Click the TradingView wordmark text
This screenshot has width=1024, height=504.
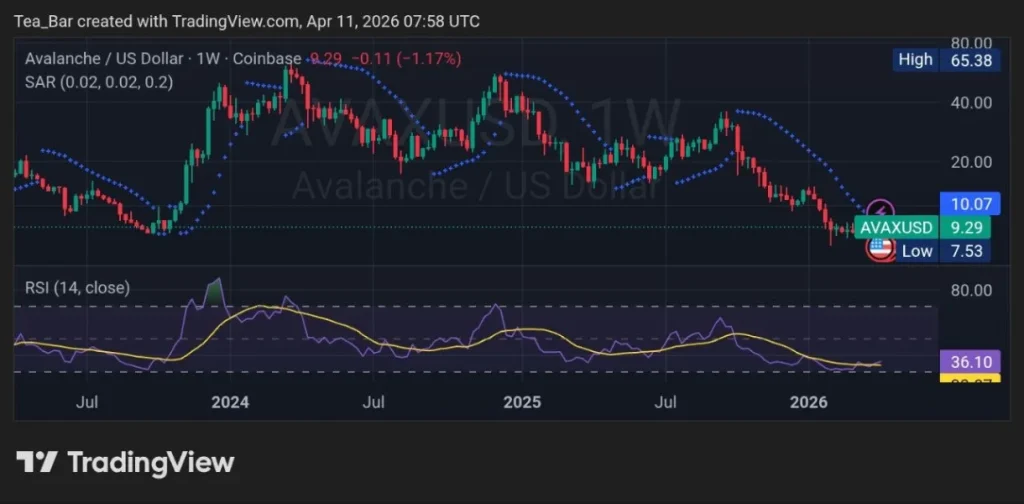click(x=151, y=462)
